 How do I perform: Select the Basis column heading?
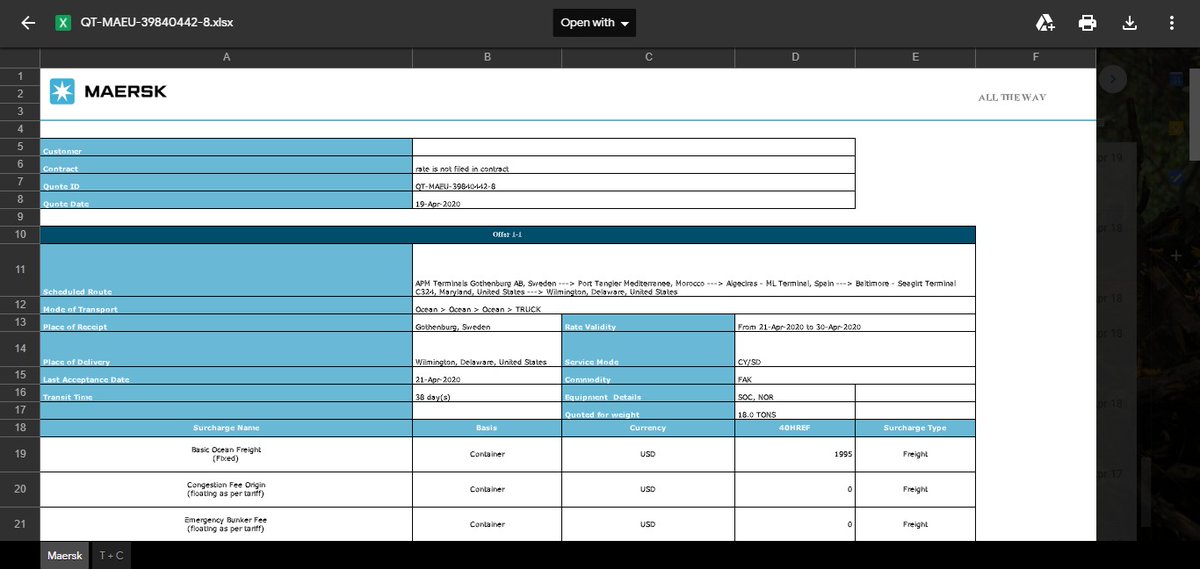[487, 428]
